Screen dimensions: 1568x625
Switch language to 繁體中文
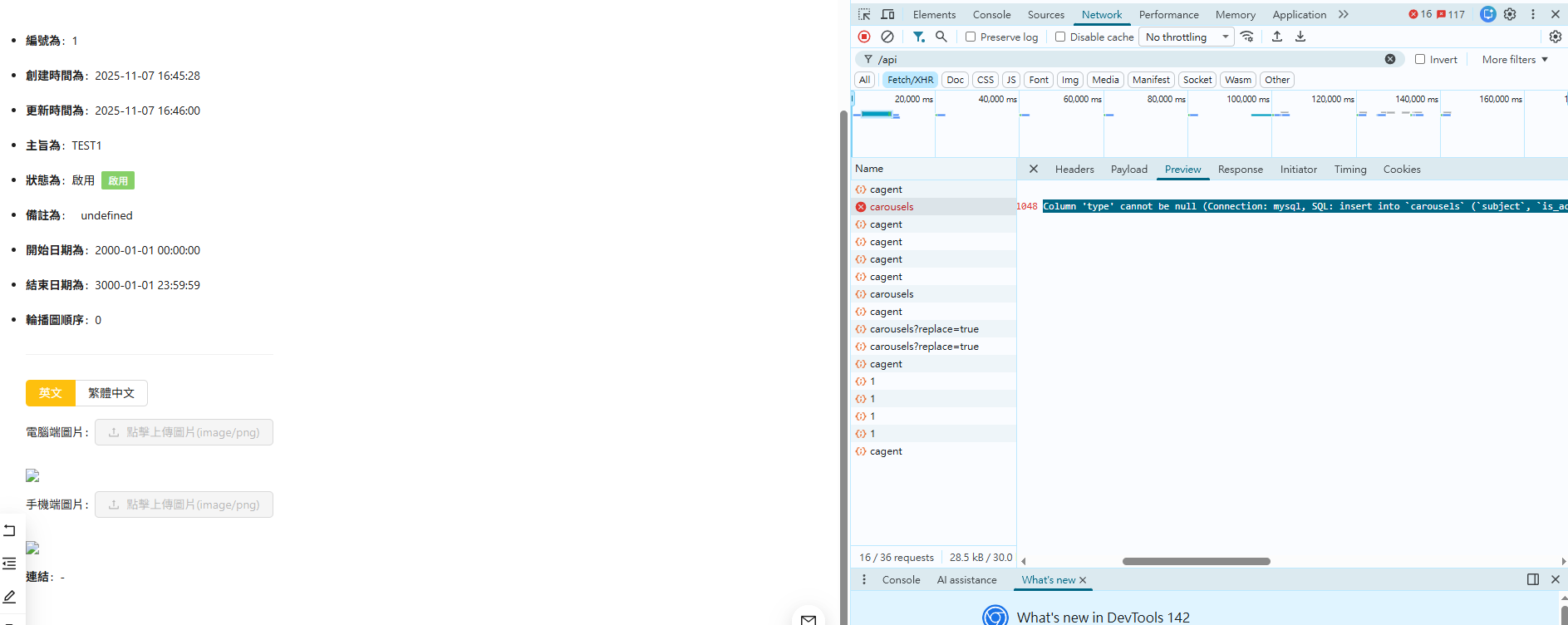click(x=111, y=393)
